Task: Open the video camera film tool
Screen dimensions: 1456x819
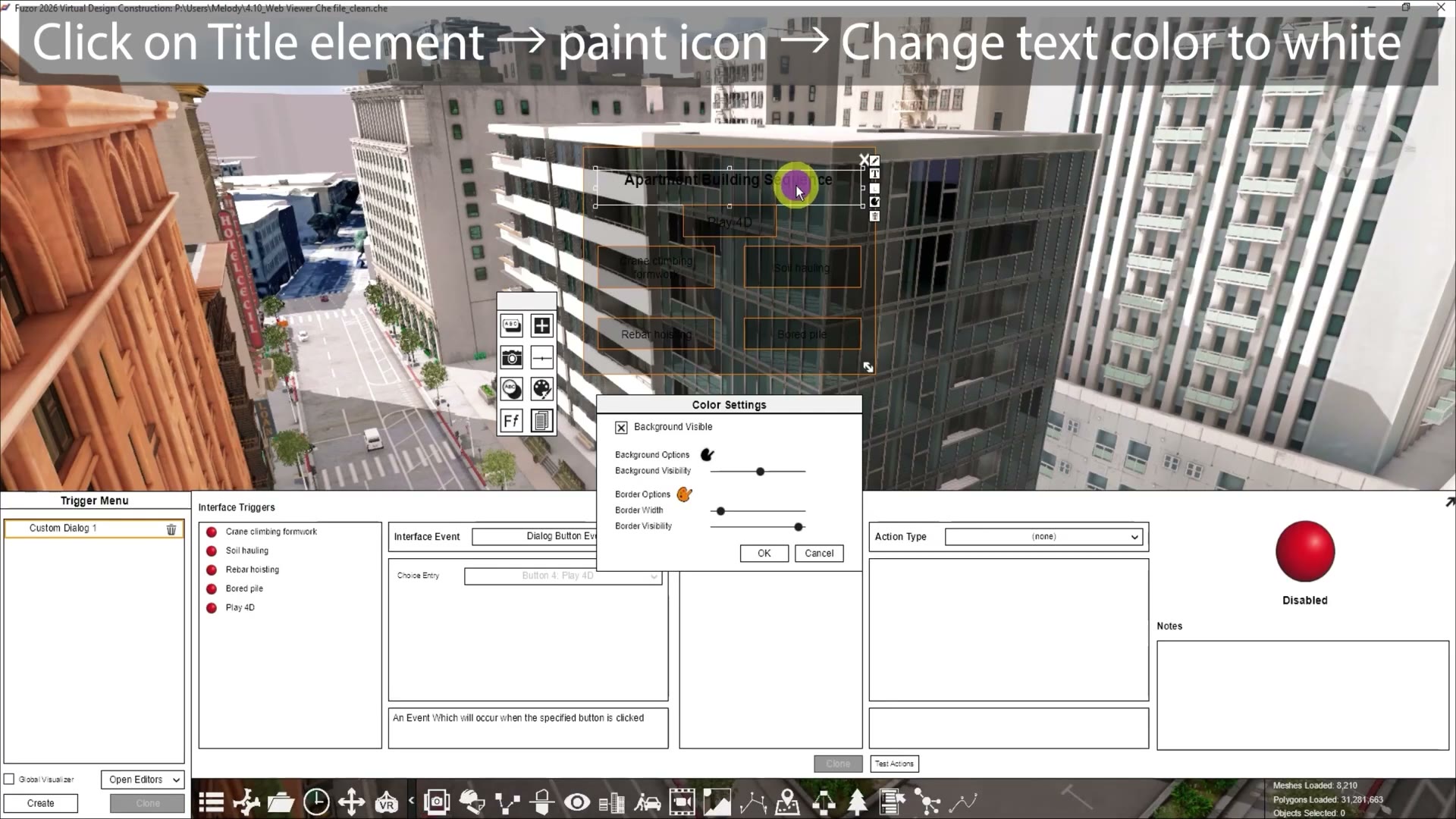Action: click(x=682, y=802)
